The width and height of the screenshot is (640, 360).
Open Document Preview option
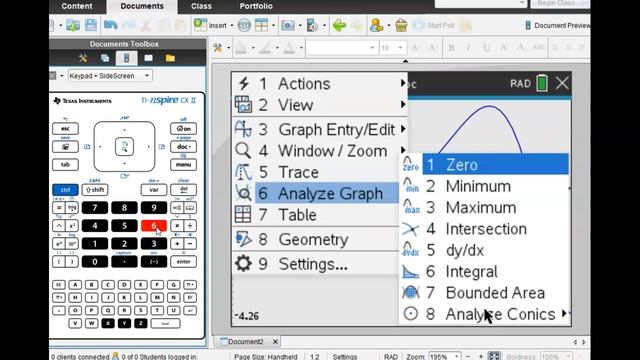point(558,25)
